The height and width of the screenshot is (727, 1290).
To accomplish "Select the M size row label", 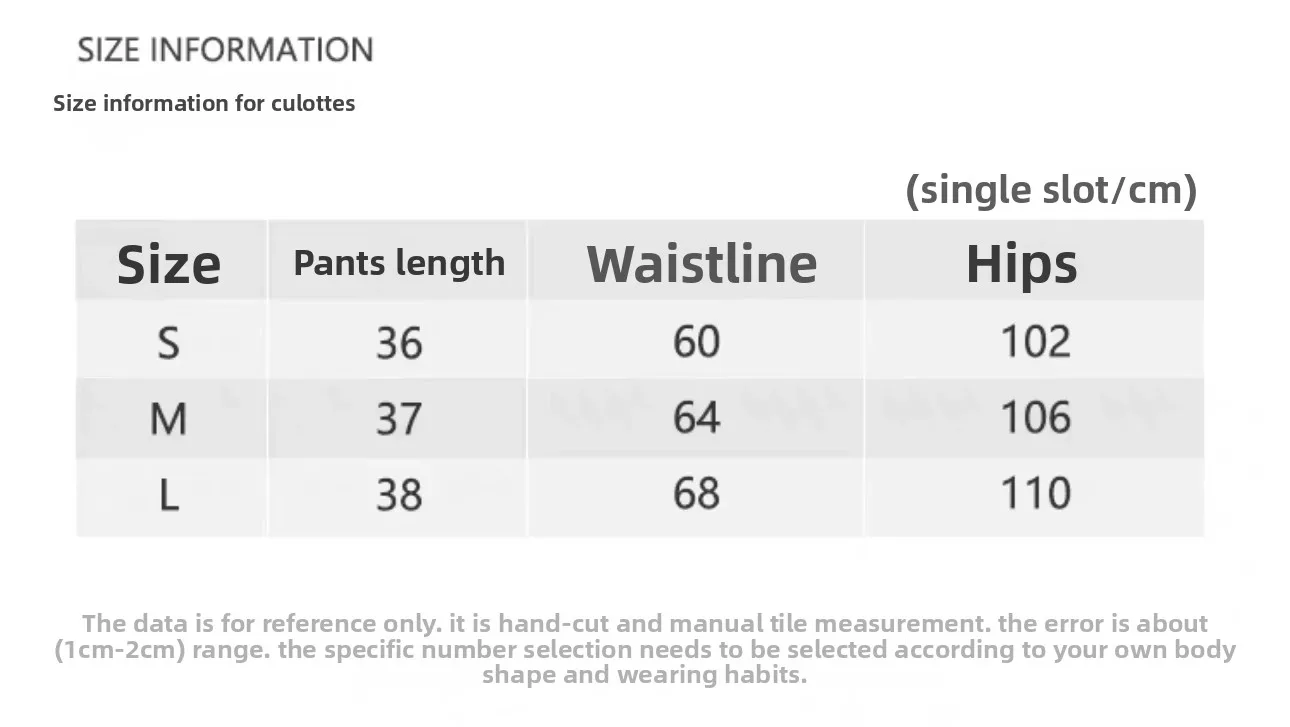I will [x=168, y=418].
